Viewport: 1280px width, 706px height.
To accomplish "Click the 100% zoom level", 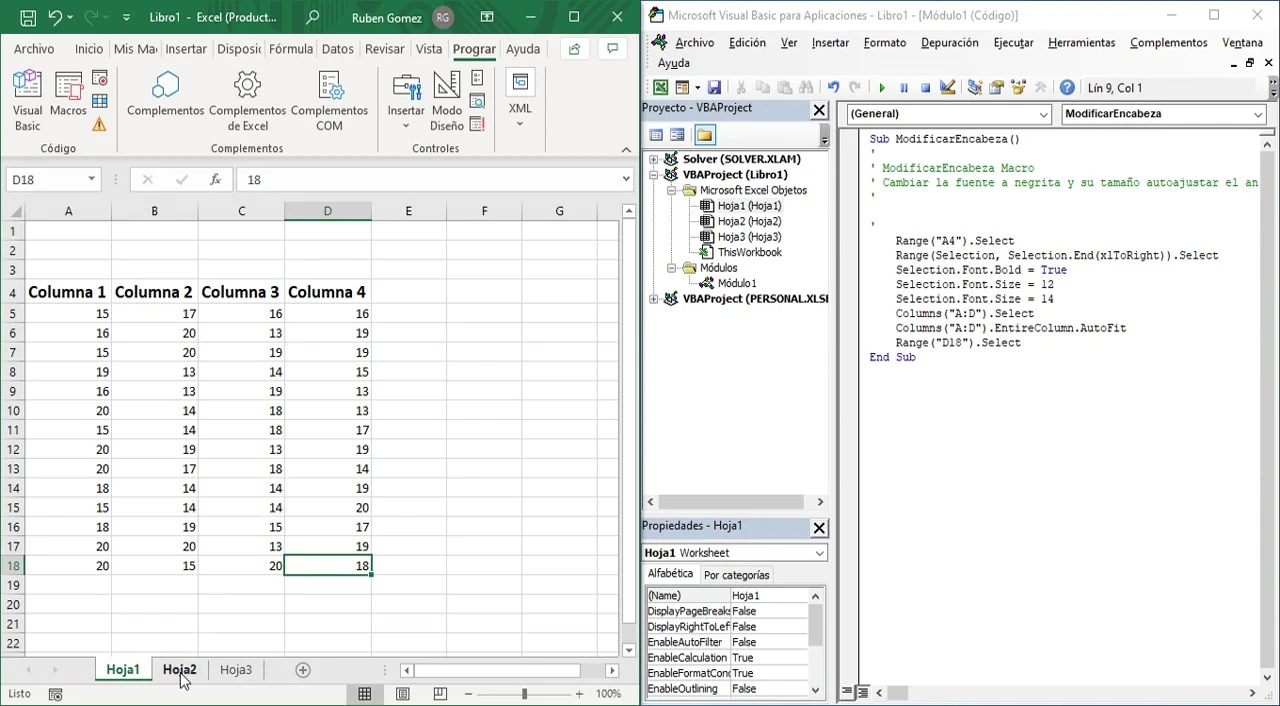I will (x=609, y=694).
